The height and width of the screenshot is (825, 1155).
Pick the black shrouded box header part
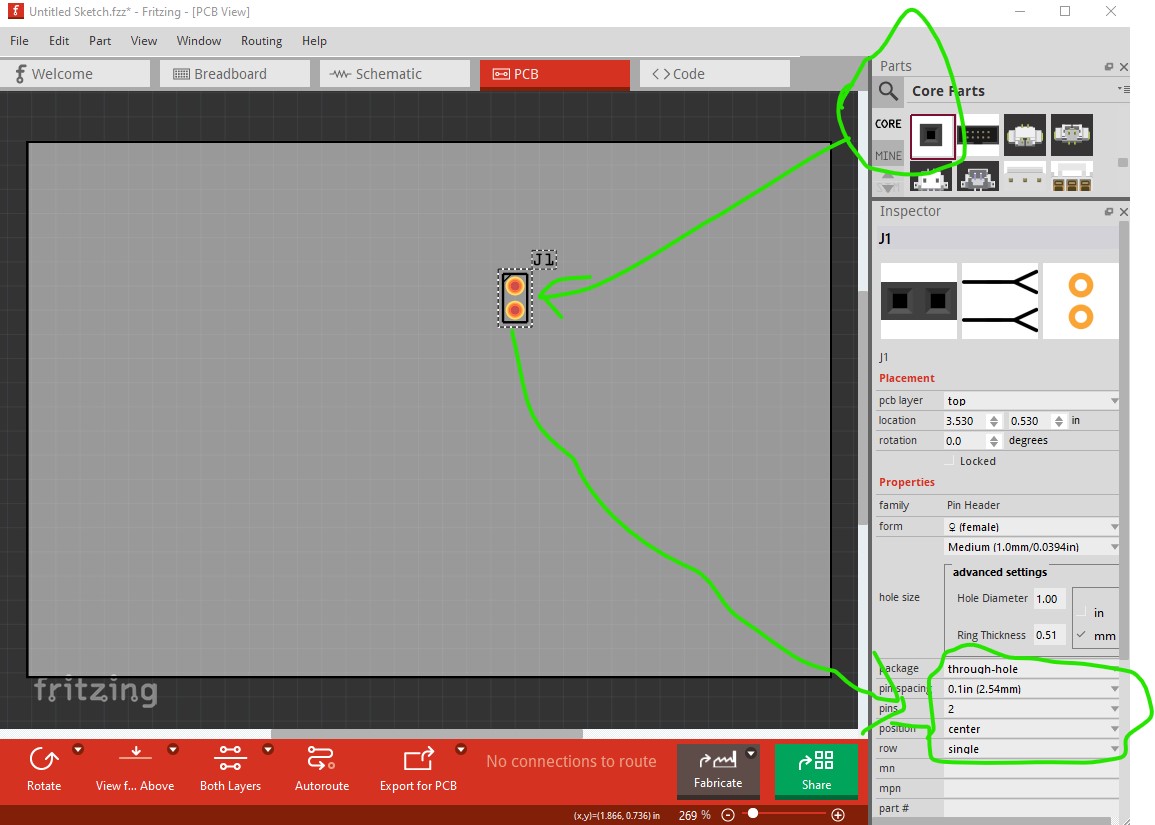coord(978,136)
